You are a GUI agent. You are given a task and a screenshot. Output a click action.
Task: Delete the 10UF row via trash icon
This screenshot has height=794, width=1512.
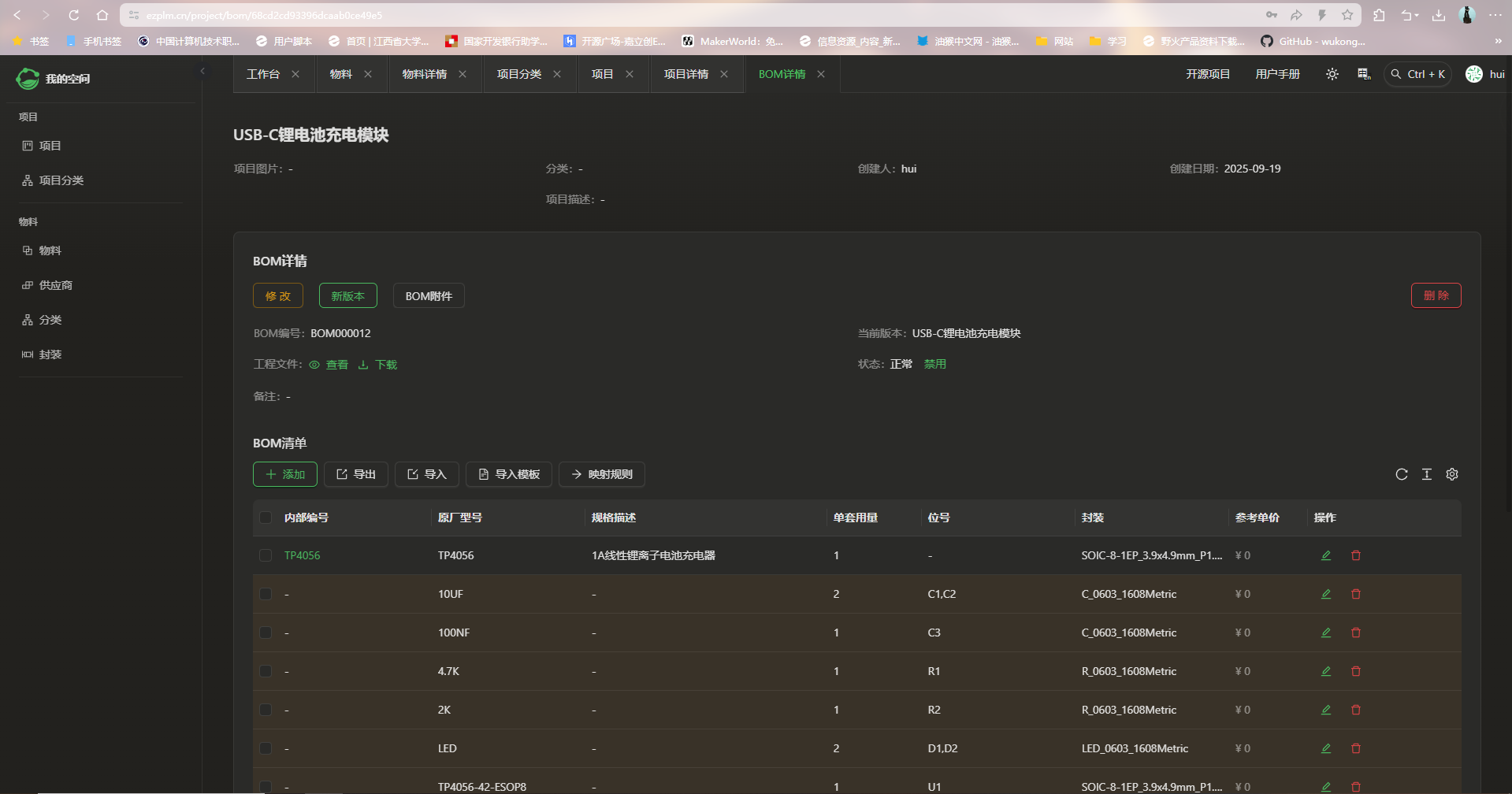click(x=1356, y=594)
